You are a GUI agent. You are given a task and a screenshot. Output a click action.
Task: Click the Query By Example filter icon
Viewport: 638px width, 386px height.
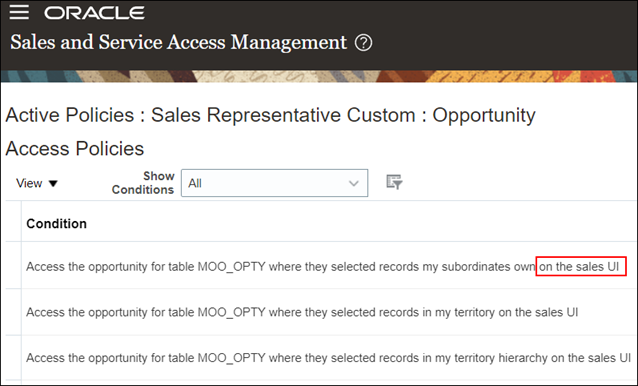click(394, 182)
